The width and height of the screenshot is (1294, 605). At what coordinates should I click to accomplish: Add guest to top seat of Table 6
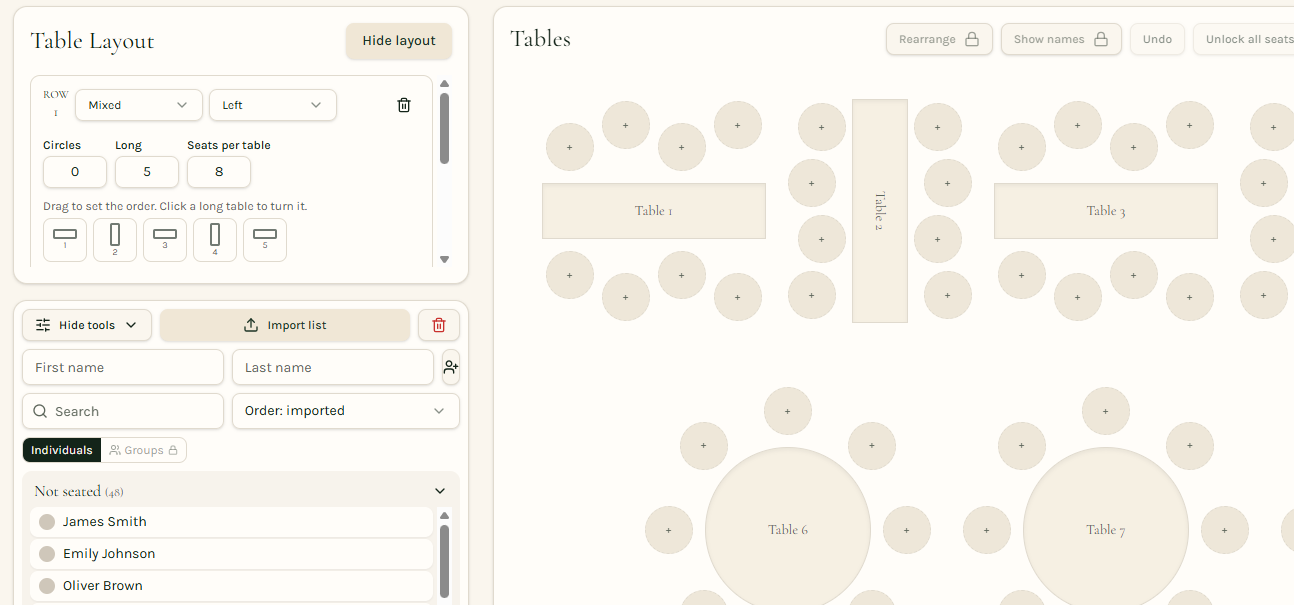pos(788,411)
